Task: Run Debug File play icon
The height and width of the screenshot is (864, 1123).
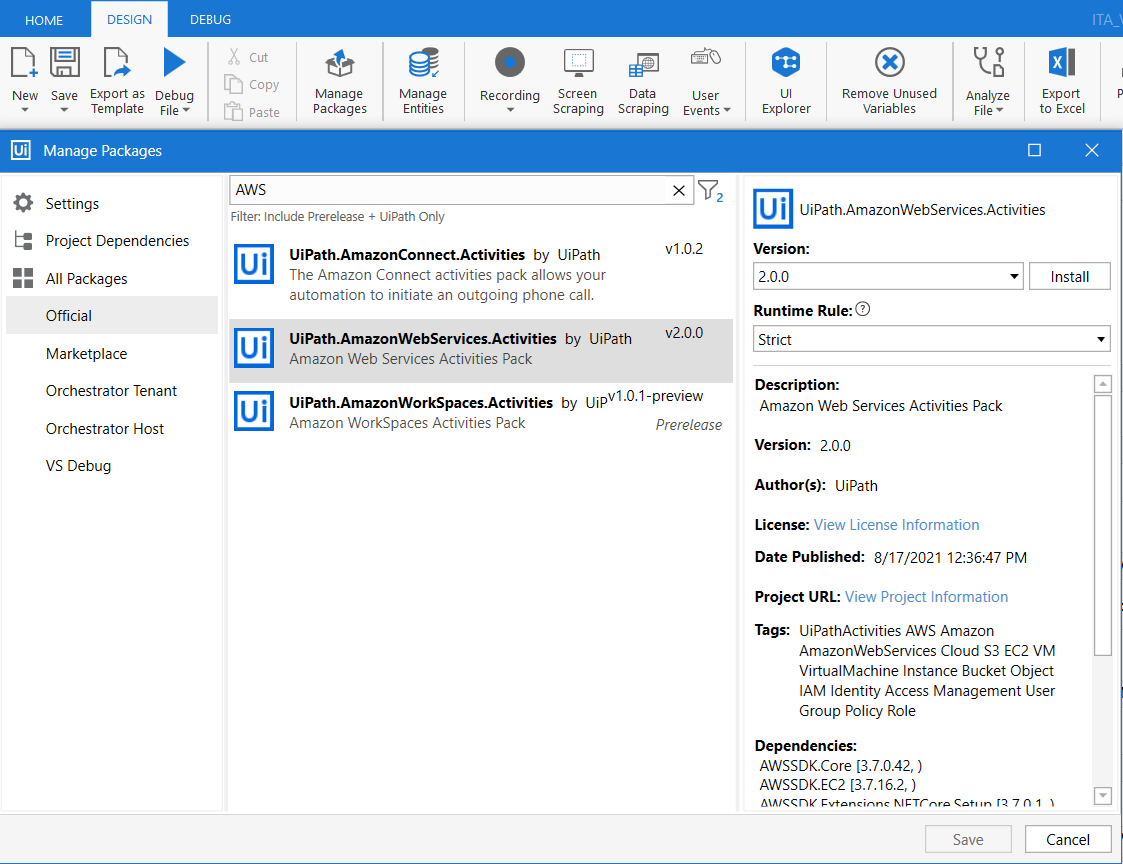Action: click(174, 63)
